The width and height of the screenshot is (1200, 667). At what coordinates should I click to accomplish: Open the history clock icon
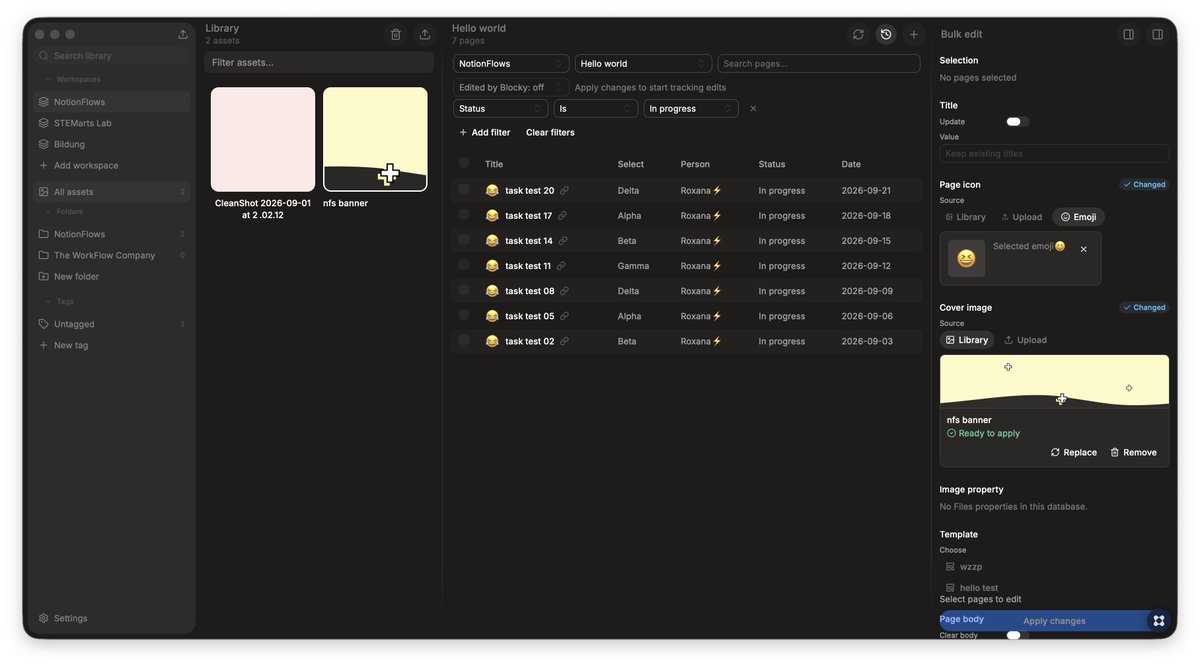coord(886,34)
